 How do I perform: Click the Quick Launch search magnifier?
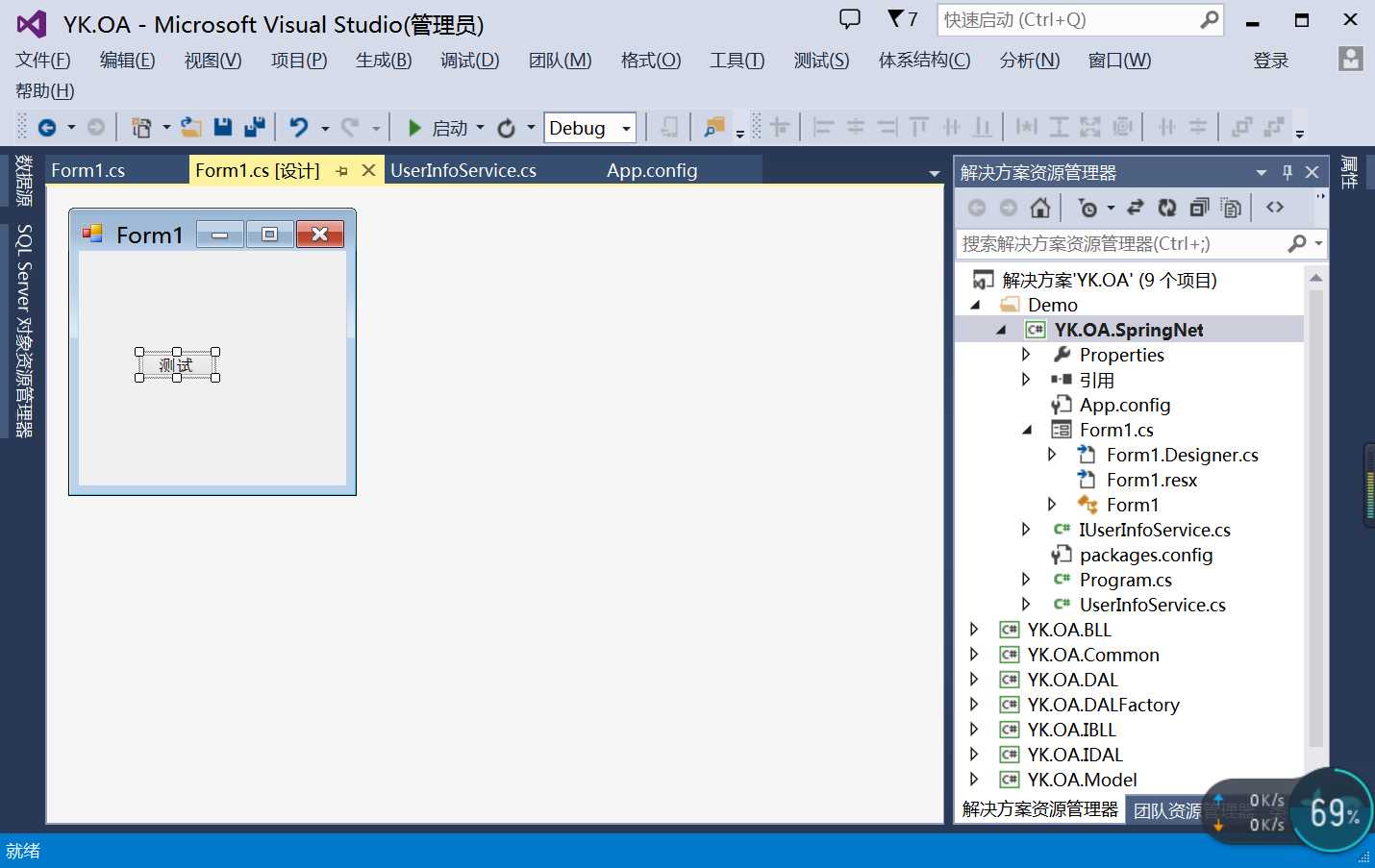(1210, 19)
